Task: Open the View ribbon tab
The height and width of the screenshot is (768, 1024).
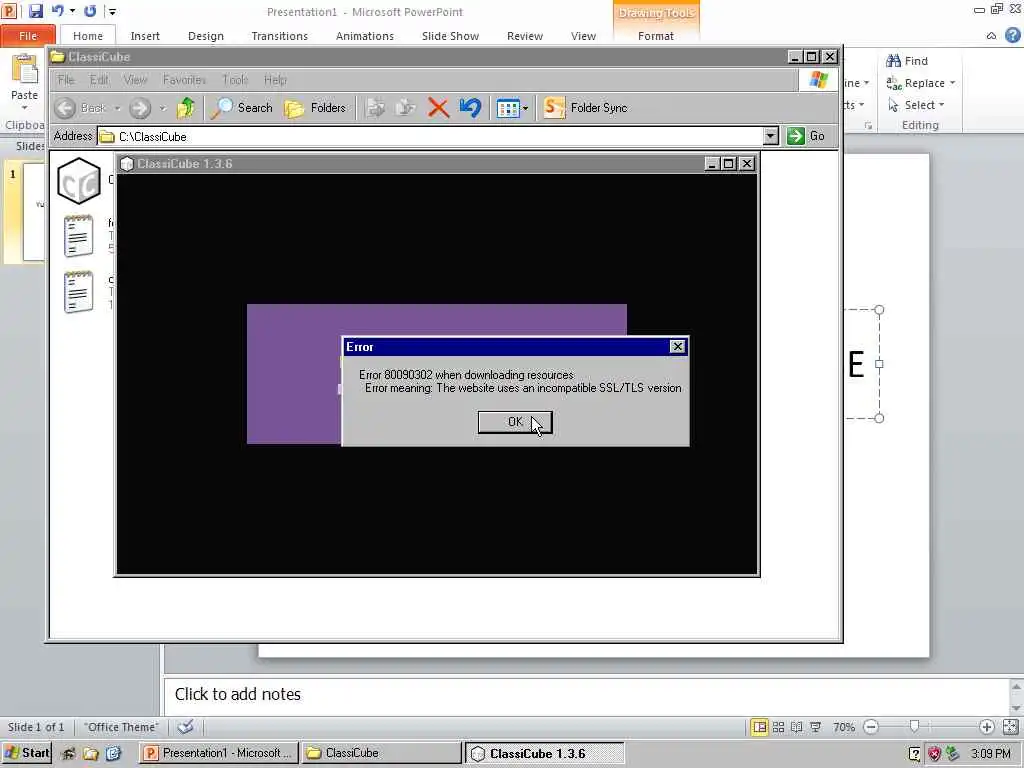Action: [x=583, y=36]
